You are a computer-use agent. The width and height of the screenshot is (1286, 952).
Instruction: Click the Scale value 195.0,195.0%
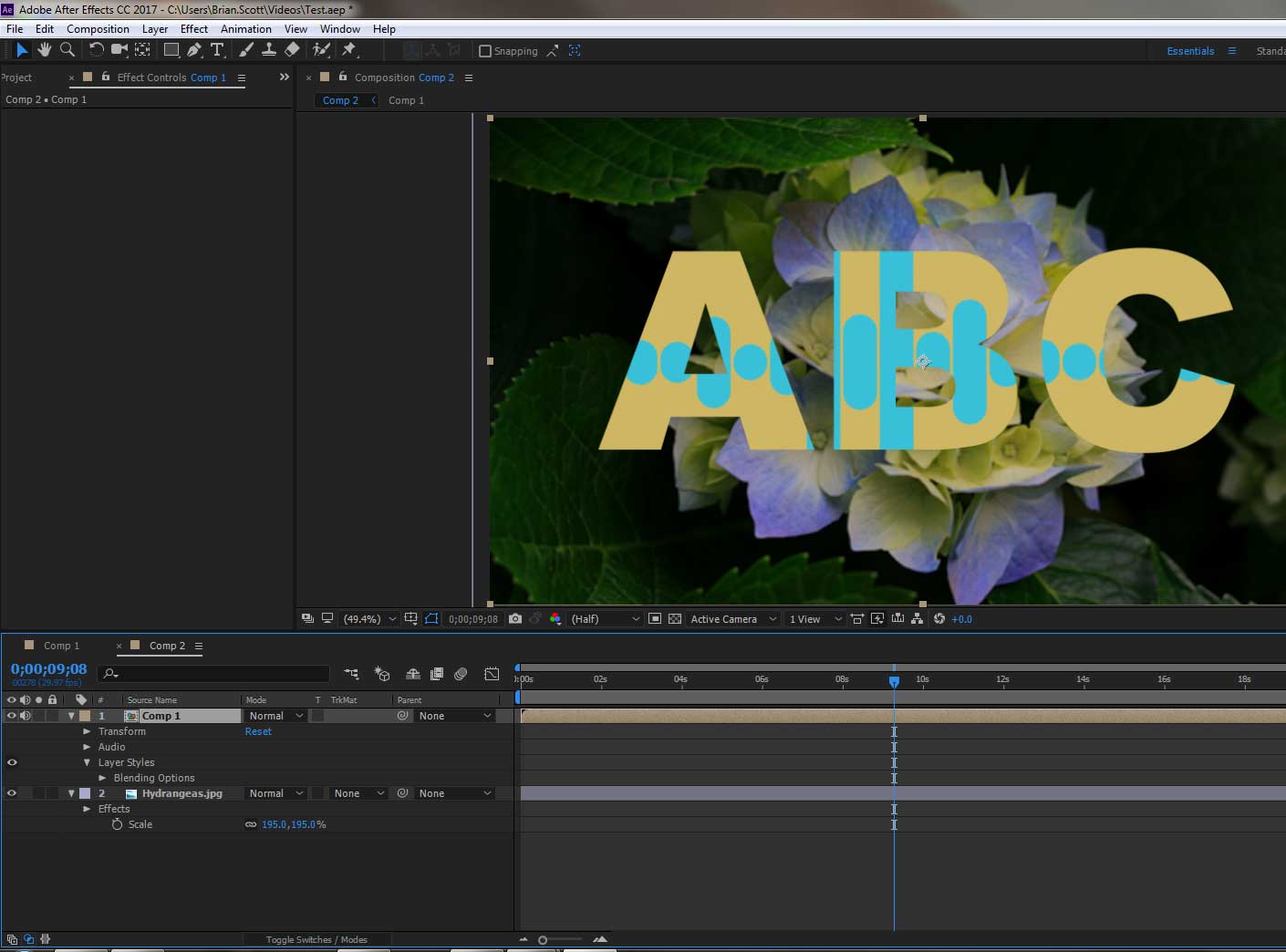[293, 824]
